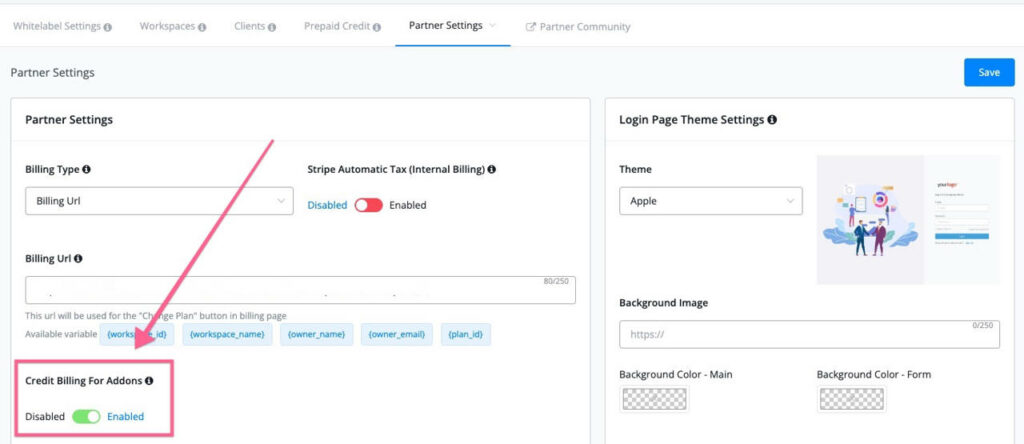Click Login Page Theme Settings info icon
Screen dimensions: 1024x444
[772, 120]
